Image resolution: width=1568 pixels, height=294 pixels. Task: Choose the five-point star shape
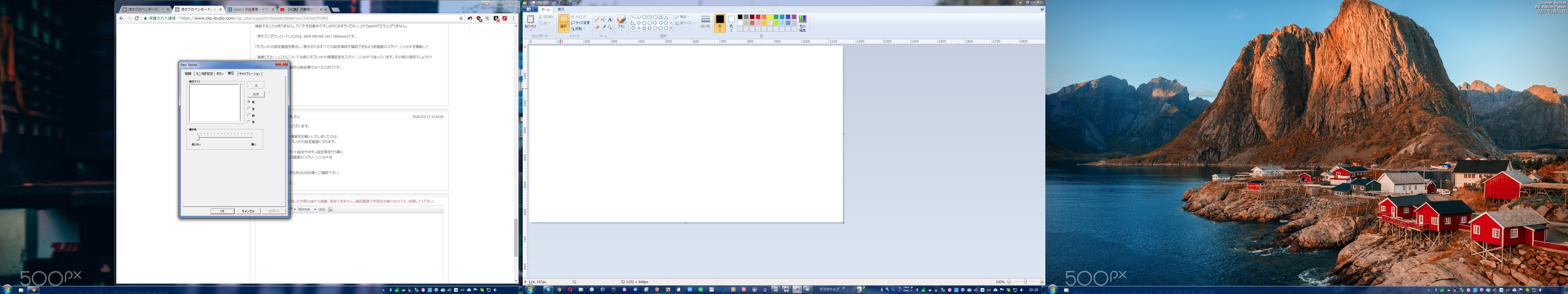644,28
